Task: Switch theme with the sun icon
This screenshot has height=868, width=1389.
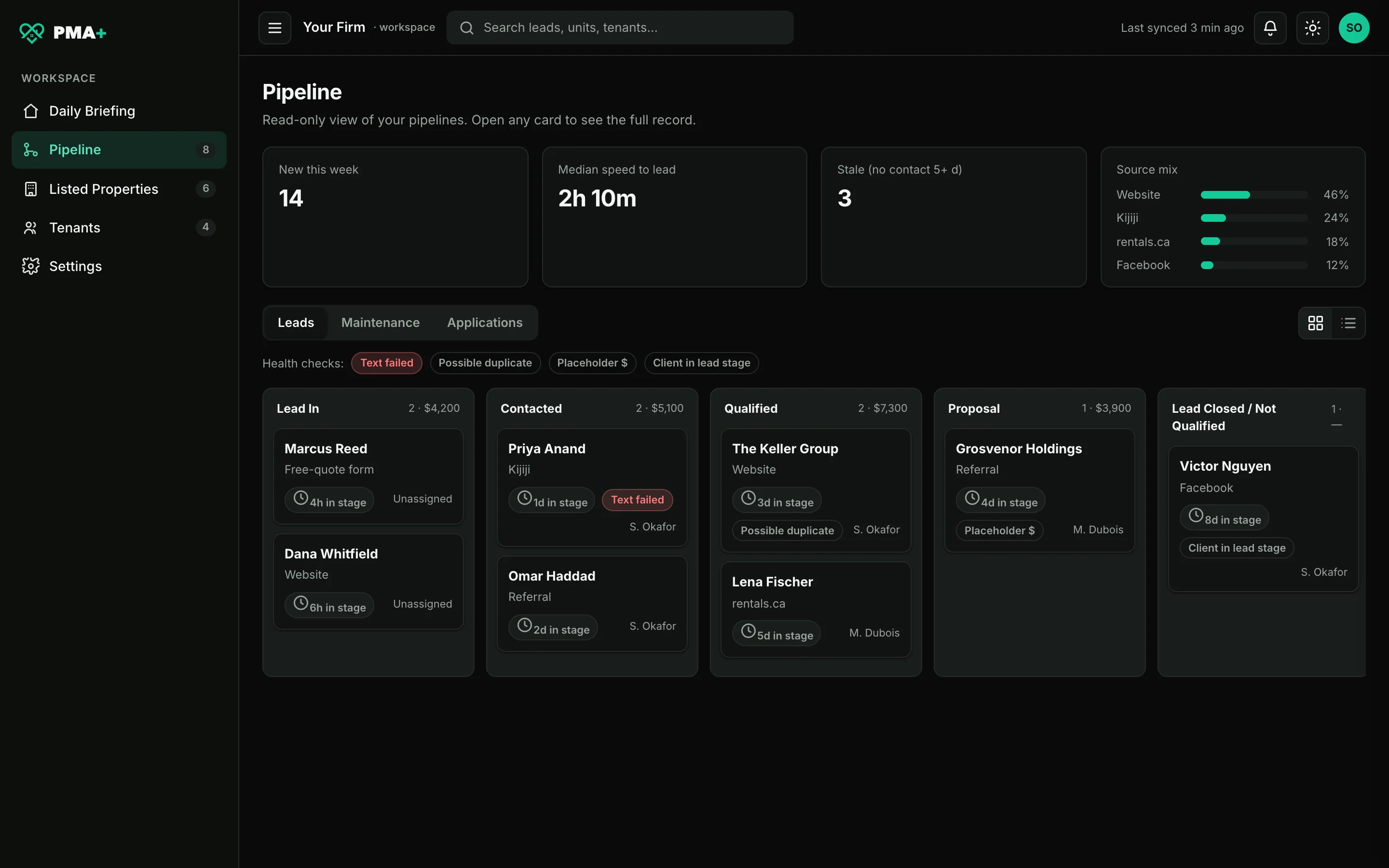Action: point(1312,27)
